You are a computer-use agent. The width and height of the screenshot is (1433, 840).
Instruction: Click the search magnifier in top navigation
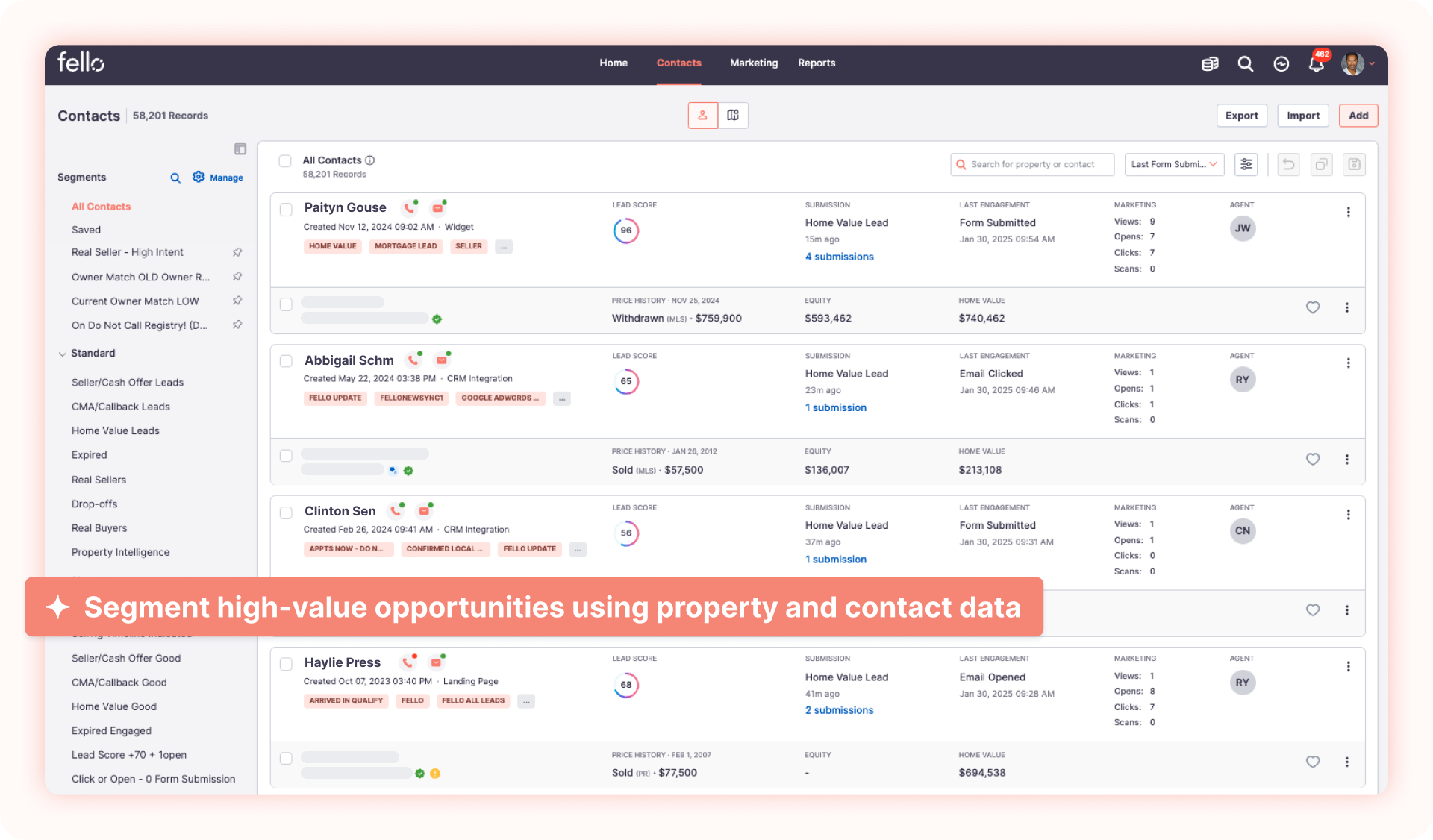(x=1245, y=64)
